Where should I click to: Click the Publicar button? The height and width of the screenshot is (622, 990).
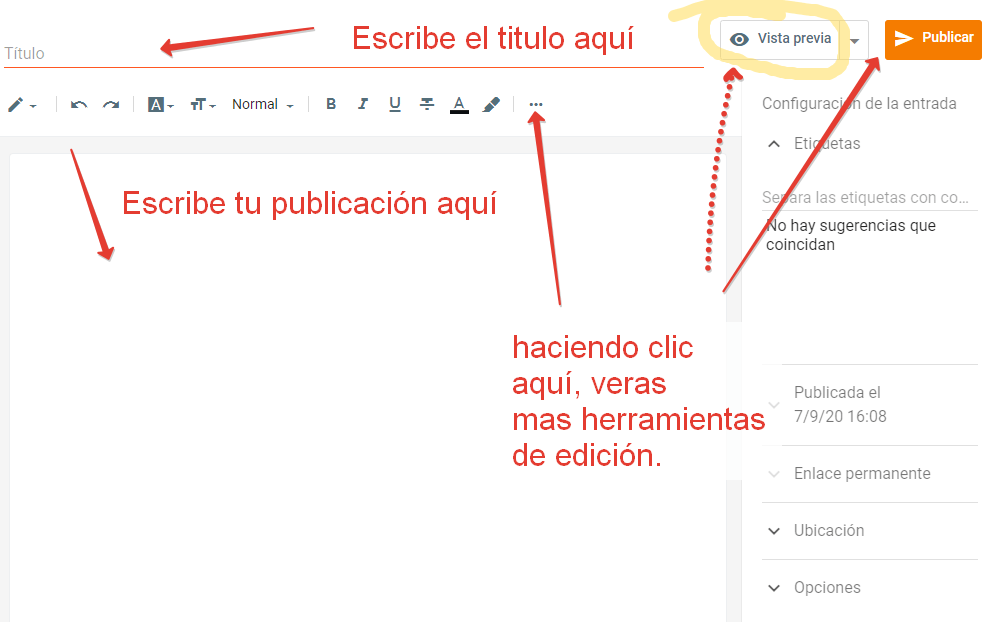932,39
